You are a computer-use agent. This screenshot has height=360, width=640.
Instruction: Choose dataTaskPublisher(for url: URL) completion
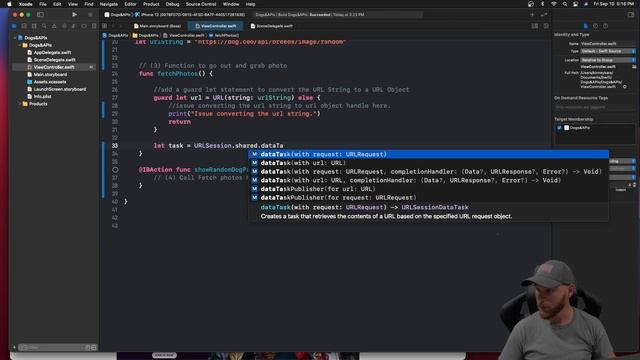pos(429,189)
